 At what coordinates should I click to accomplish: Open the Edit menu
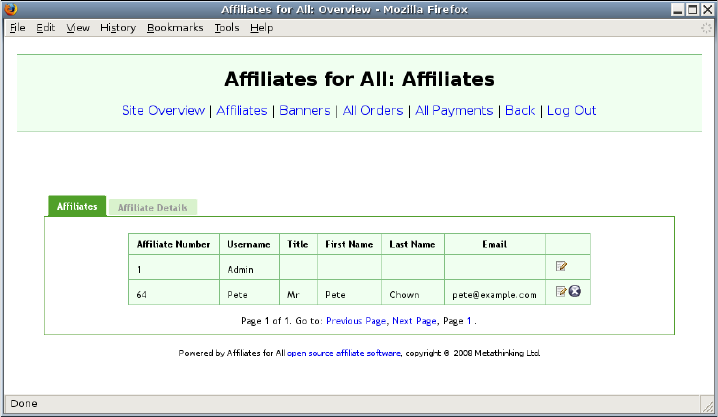[46, 28]
